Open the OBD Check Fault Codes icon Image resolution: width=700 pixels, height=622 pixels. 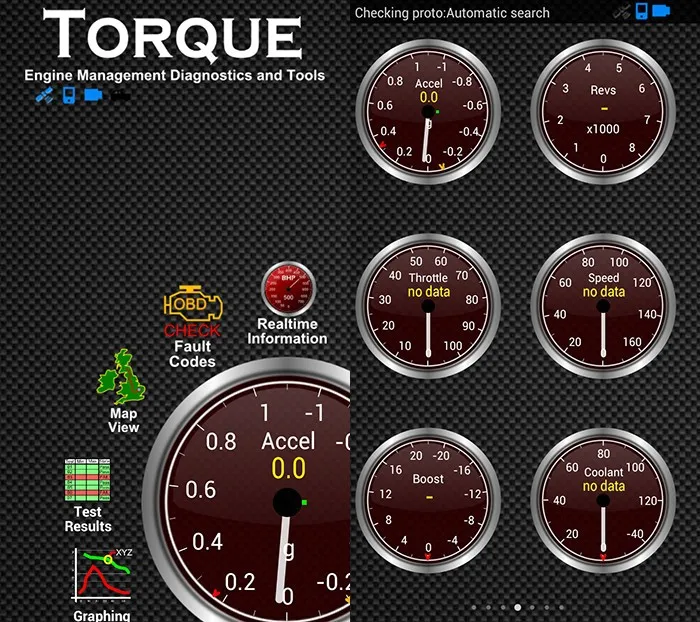tap(193, 311)
